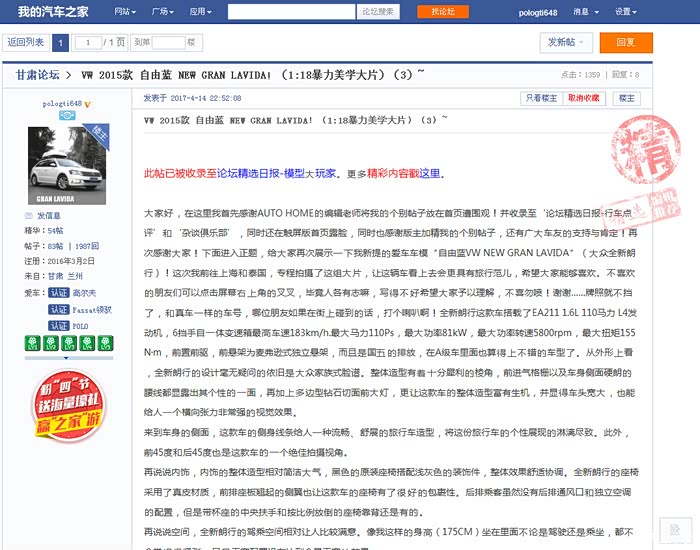Click the blue badge icon under the username
Viewport: 700px width, 550px height.
(67, 116)
